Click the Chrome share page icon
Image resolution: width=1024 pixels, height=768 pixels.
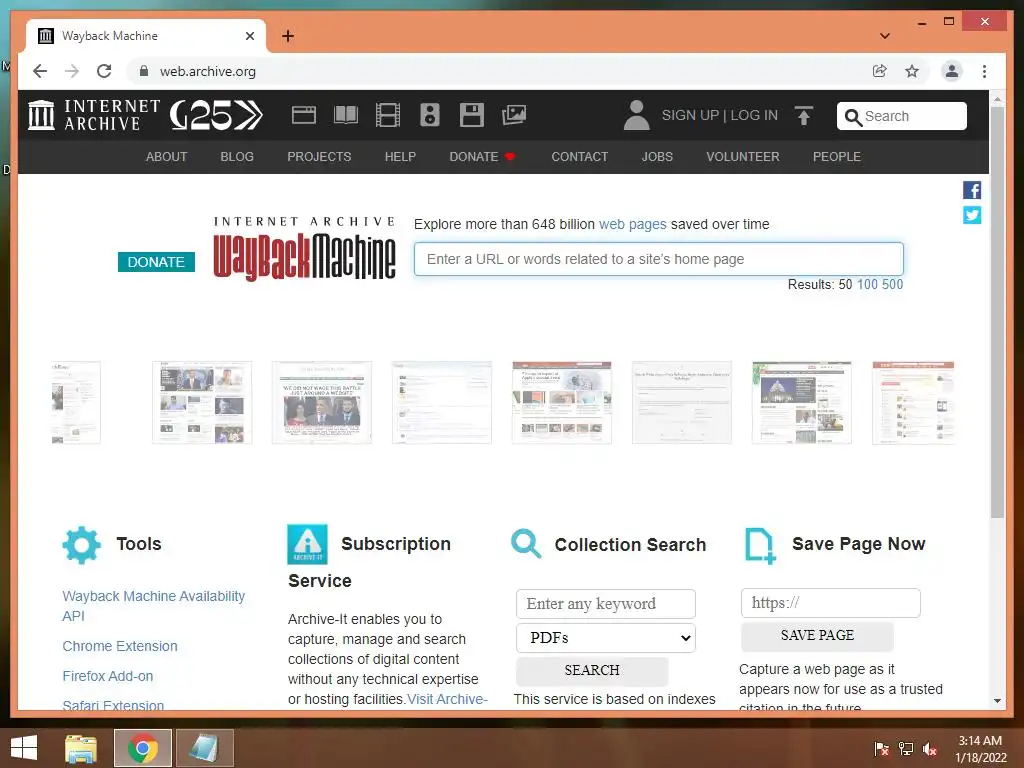880,71
